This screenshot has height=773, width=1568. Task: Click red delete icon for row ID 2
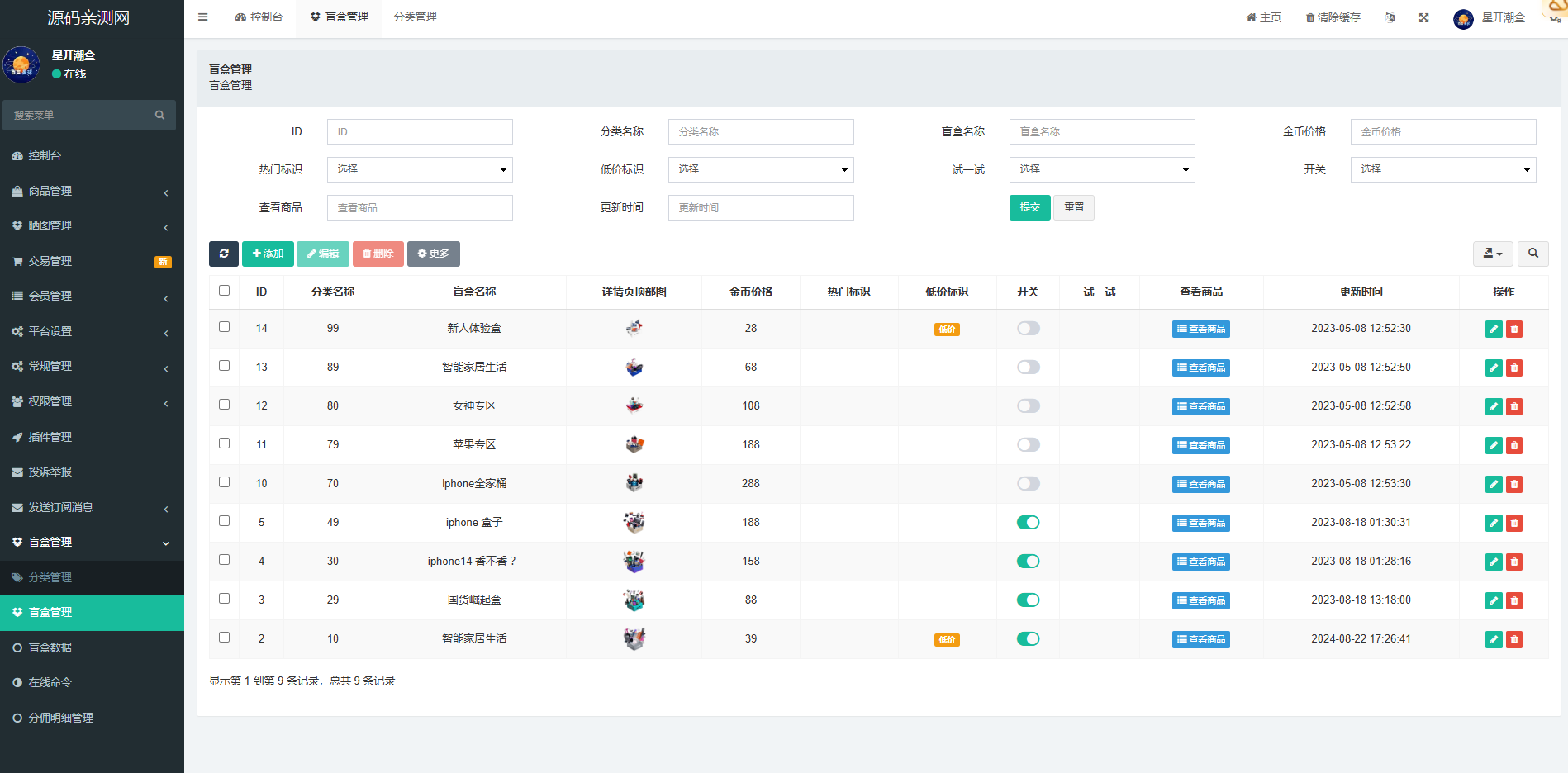(1513, 639)
